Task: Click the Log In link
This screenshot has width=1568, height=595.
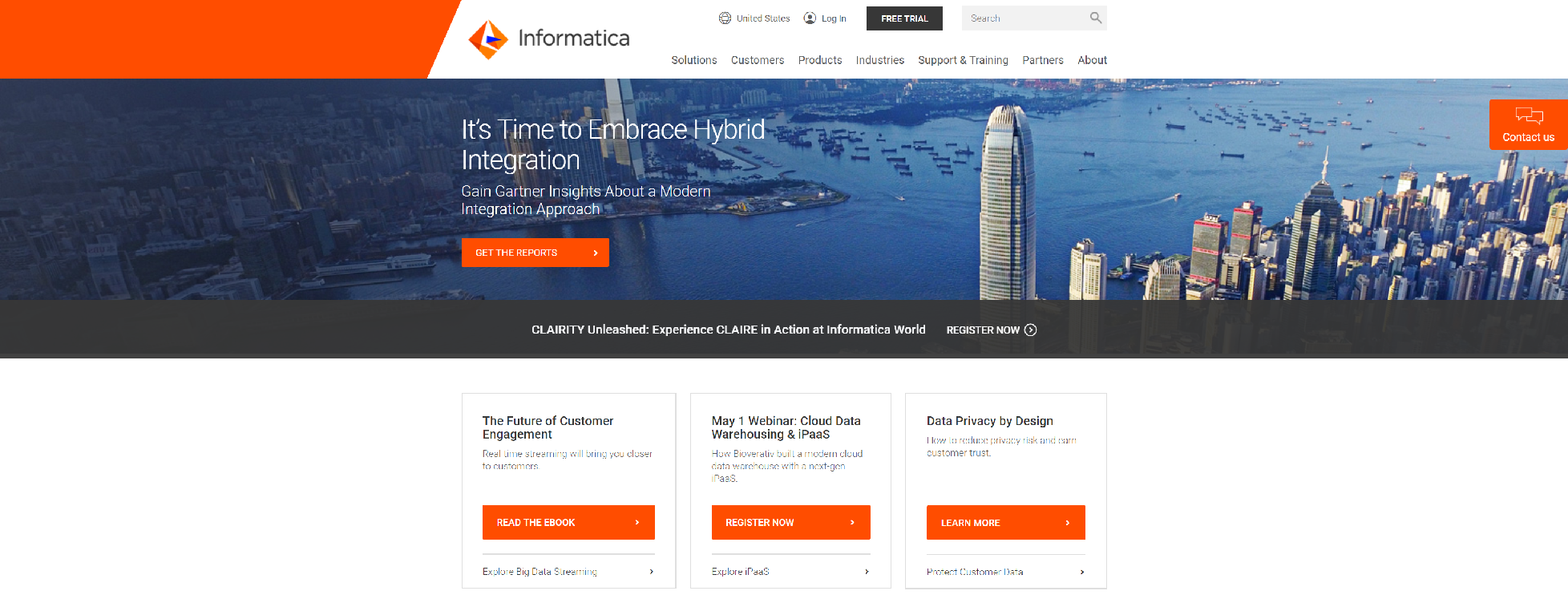Action: tap(834, 18)
